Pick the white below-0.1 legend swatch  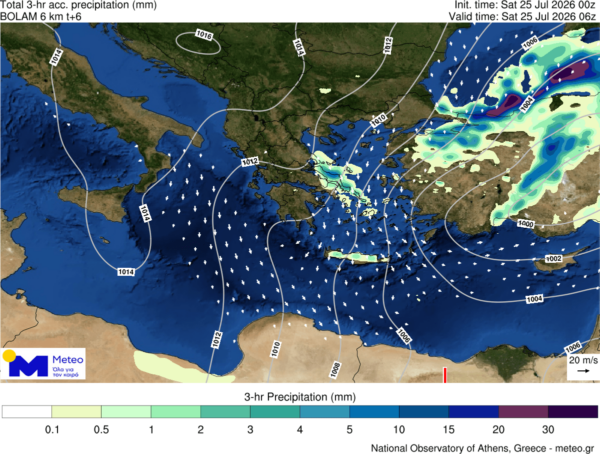pyautogui.click(x=27, y=412)
